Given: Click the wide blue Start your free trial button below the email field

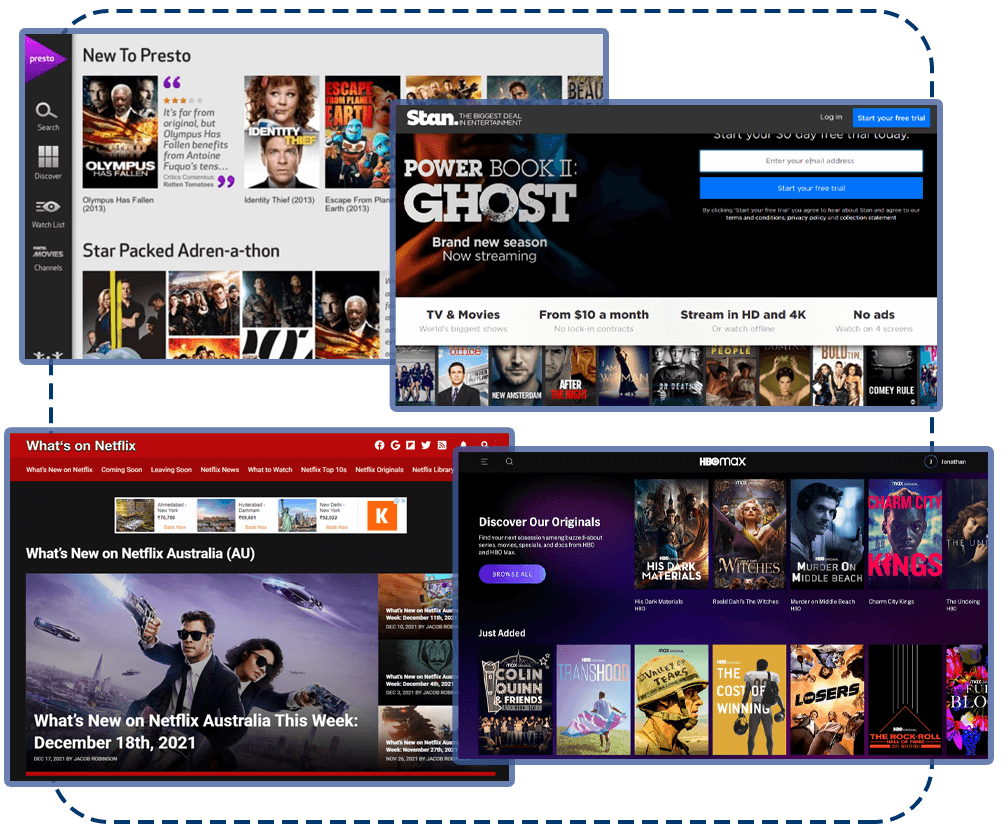Looking at the screenshot, I should coord(811,188).
